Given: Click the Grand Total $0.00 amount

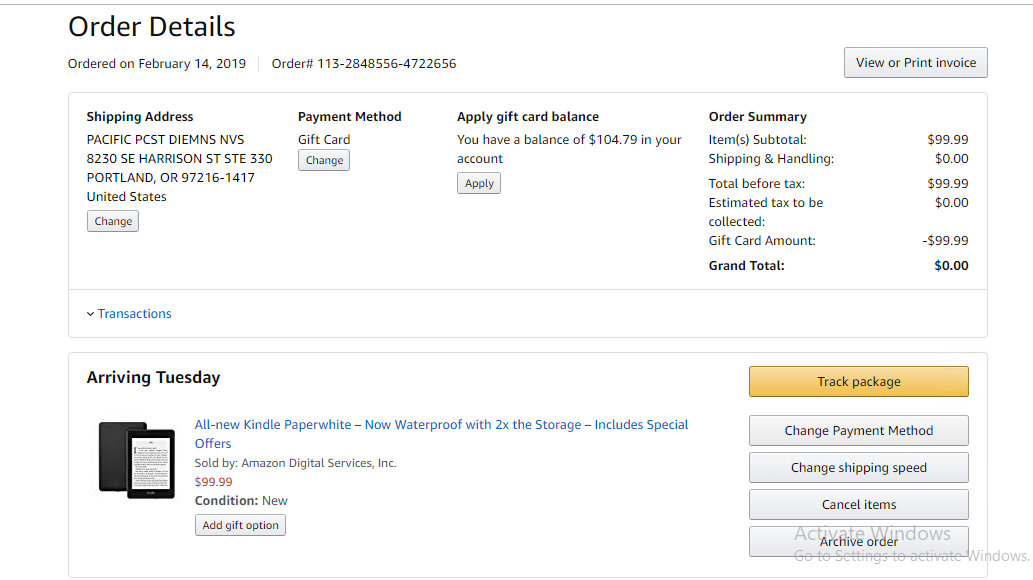Looking at the screenshot, I should [x=951, y=266].
